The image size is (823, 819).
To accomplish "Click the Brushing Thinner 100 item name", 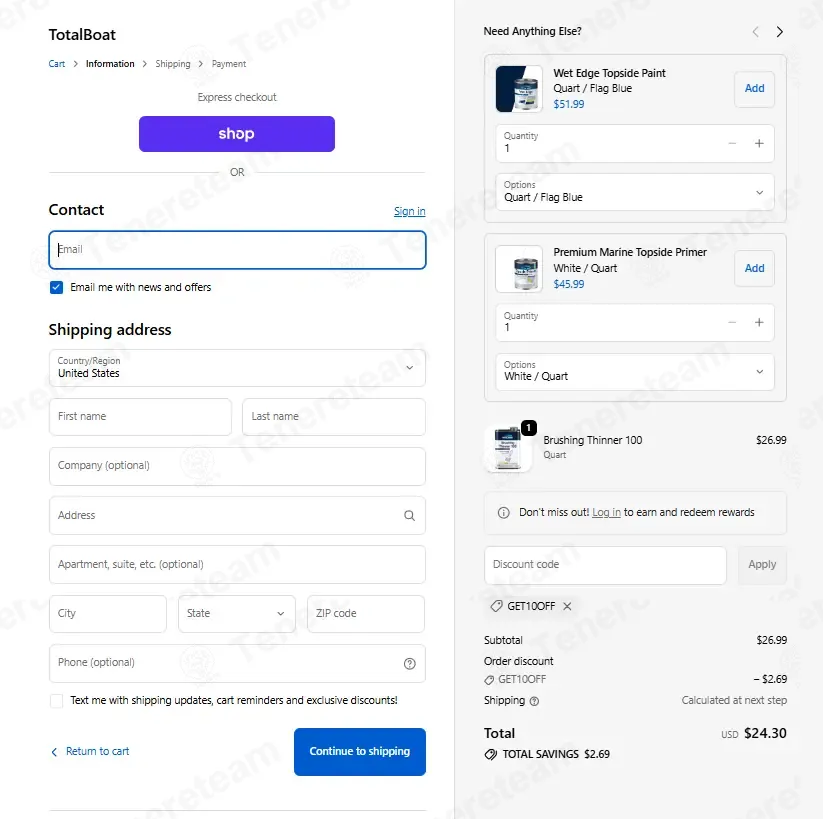I will [x=593, y=440].
